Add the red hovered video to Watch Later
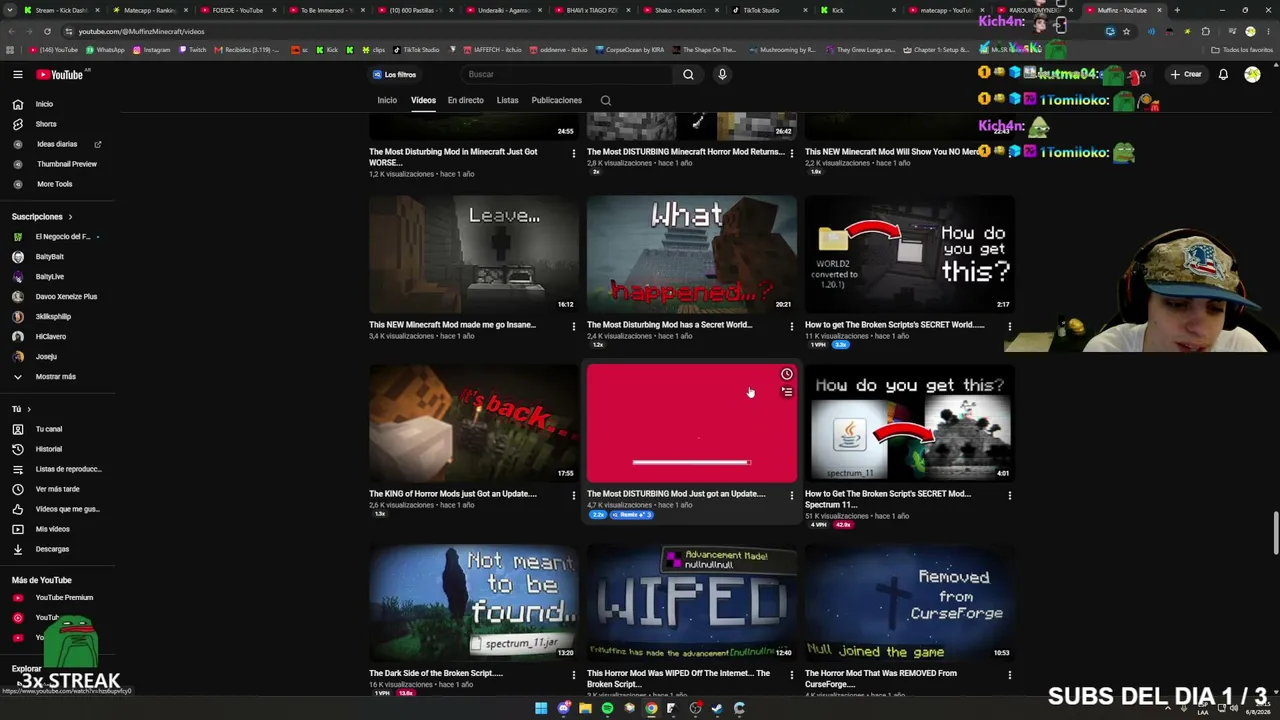The width and height of the screenshot is (1280, 720). point(787,374)
